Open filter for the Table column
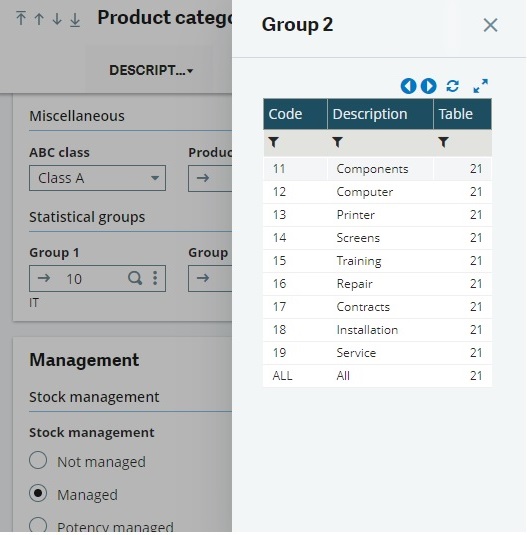Image resolution: width=527 pixels, height=535 pixels. (443, 142)
